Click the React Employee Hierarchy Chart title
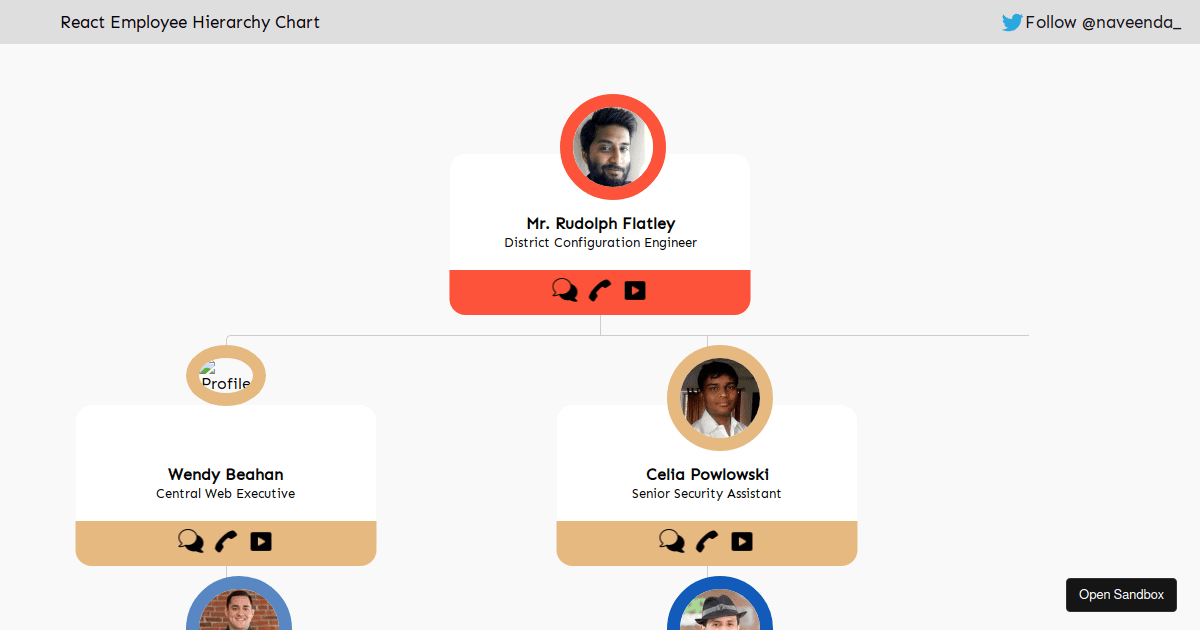Screen dimensions: 1200x630 [x=189, y=21]
